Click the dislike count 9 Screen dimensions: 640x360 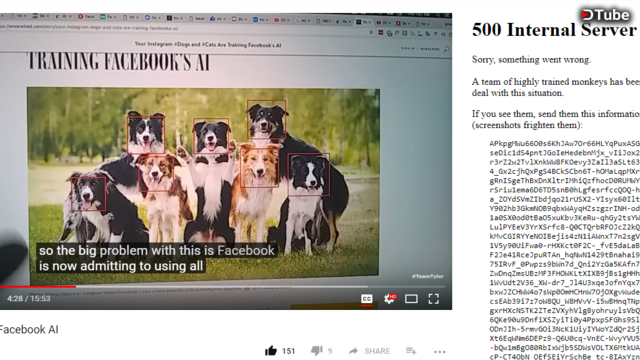[330, 351]
